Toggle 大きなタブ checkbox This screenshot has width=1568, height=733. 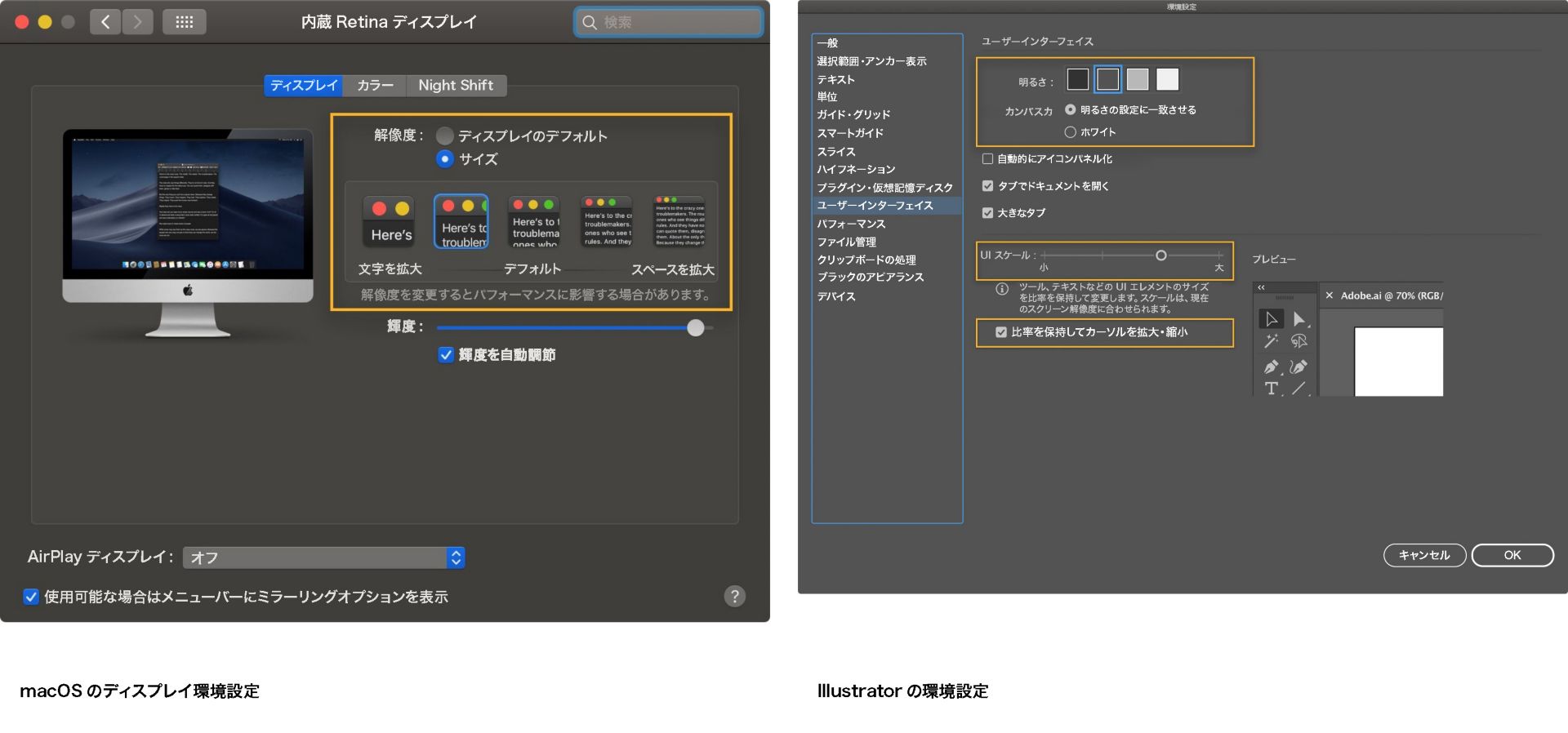click(x=987, y=213)
